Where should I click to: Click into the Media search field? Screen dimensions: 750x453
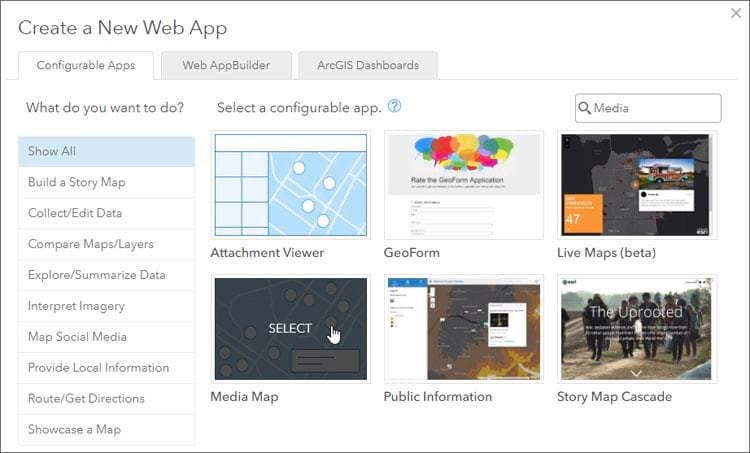652,108
